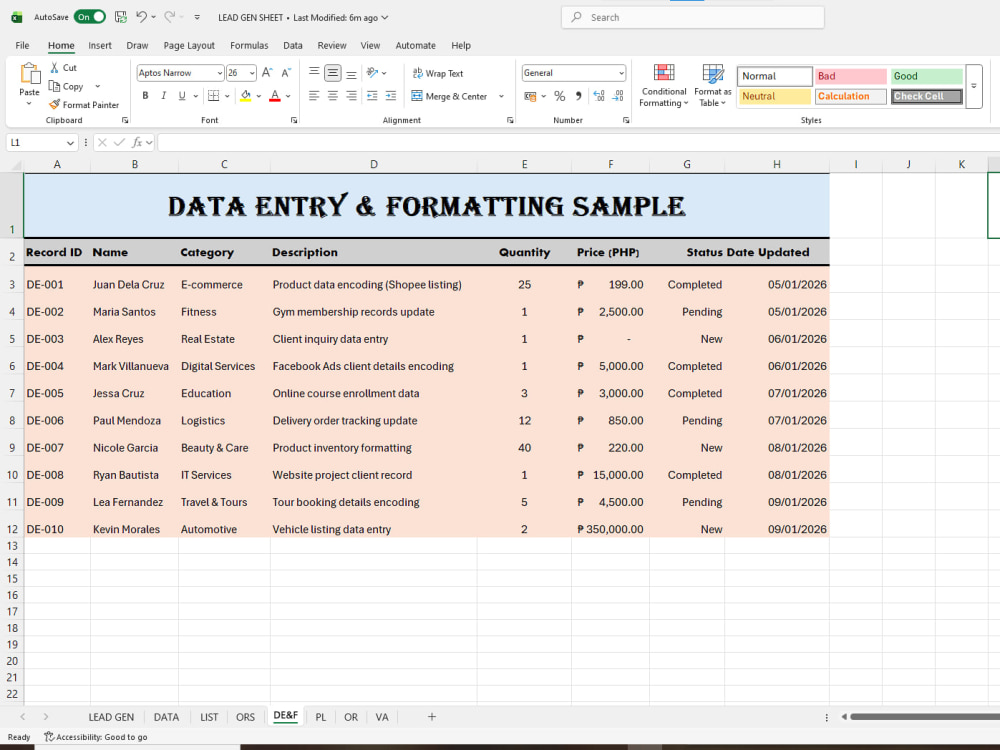Expand font color options arrow
Screen dimensions: 1000x750
(x=288, y=96)
